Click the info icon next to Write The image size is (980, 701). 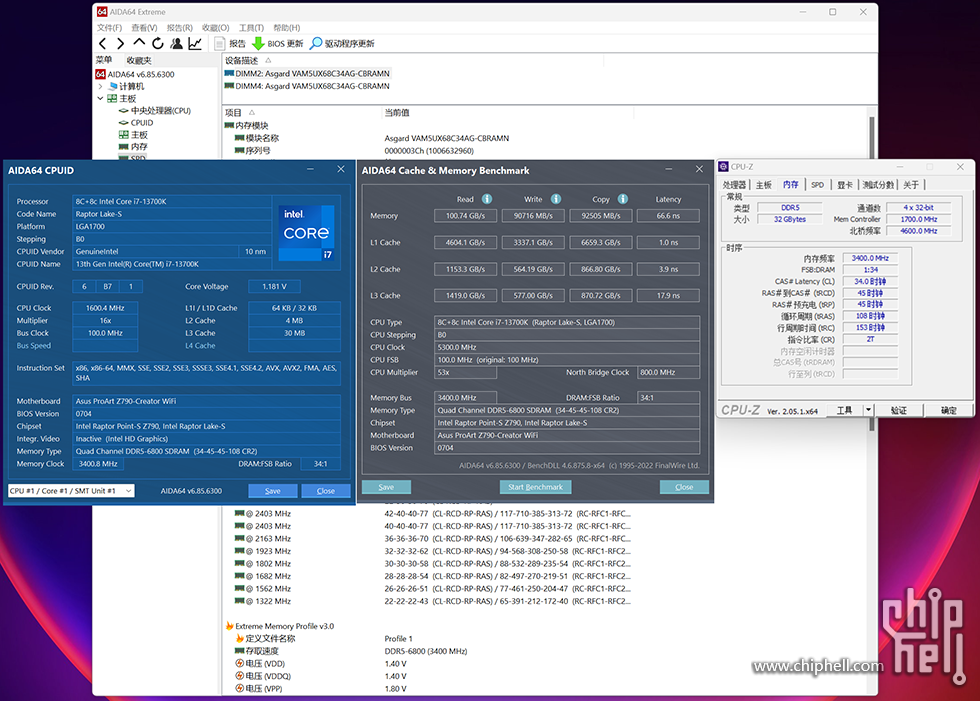coord(556,199)
